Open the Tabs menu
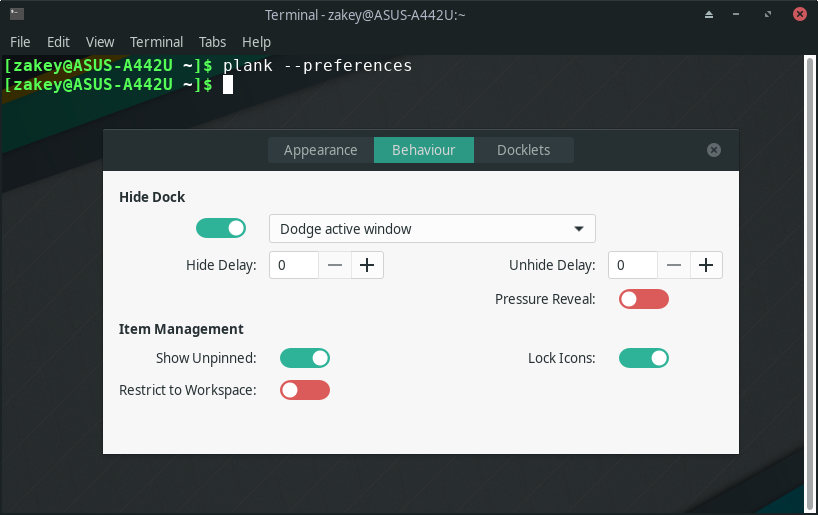This screenshot has height=515, width=818. click(212, 42)
